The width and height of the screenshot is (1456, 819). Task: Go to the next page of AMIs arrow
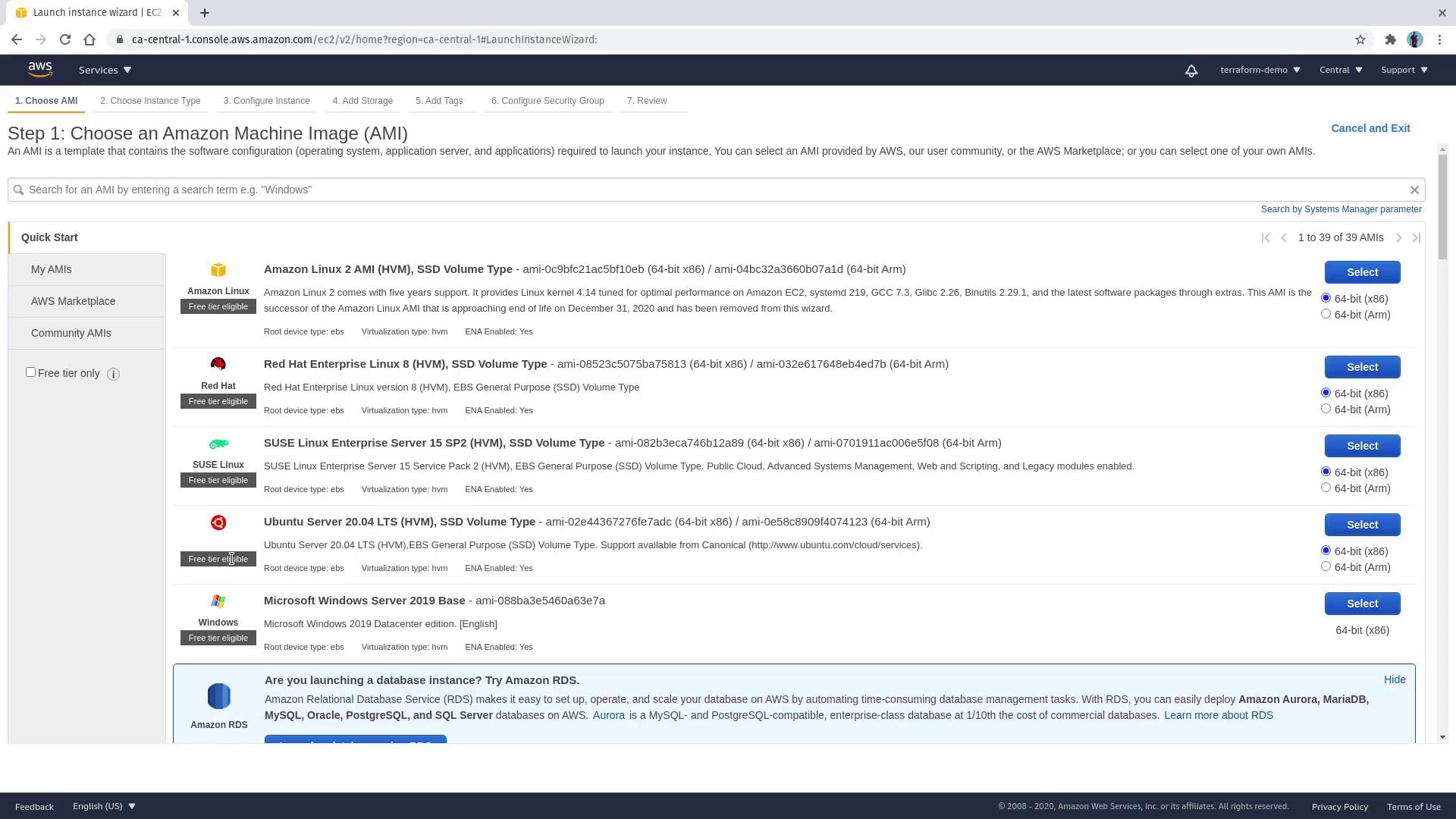click(x=1399, y=237)
